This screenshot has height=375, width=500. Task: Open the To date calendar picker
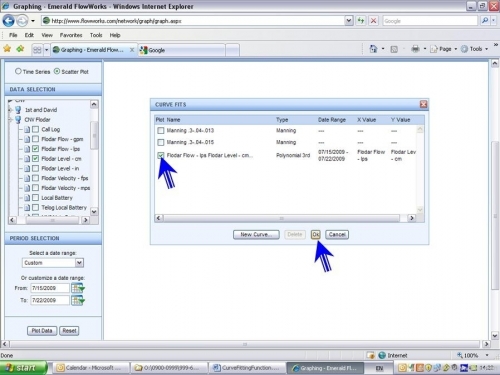click(x=78, y=300)
